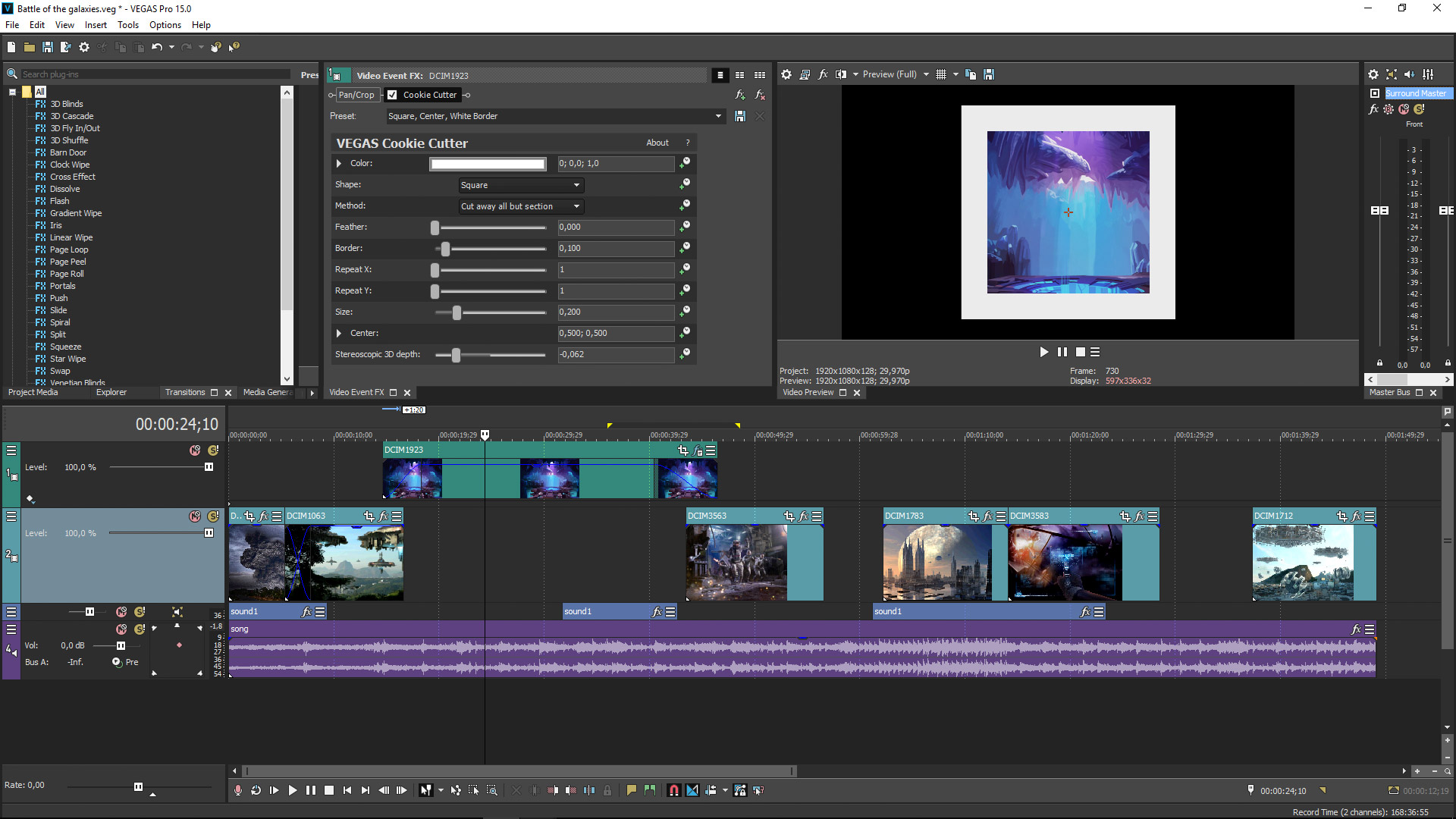Toggle mute on the song audio track
Viewport: 1456px width, 819px height.
[121, 628]
